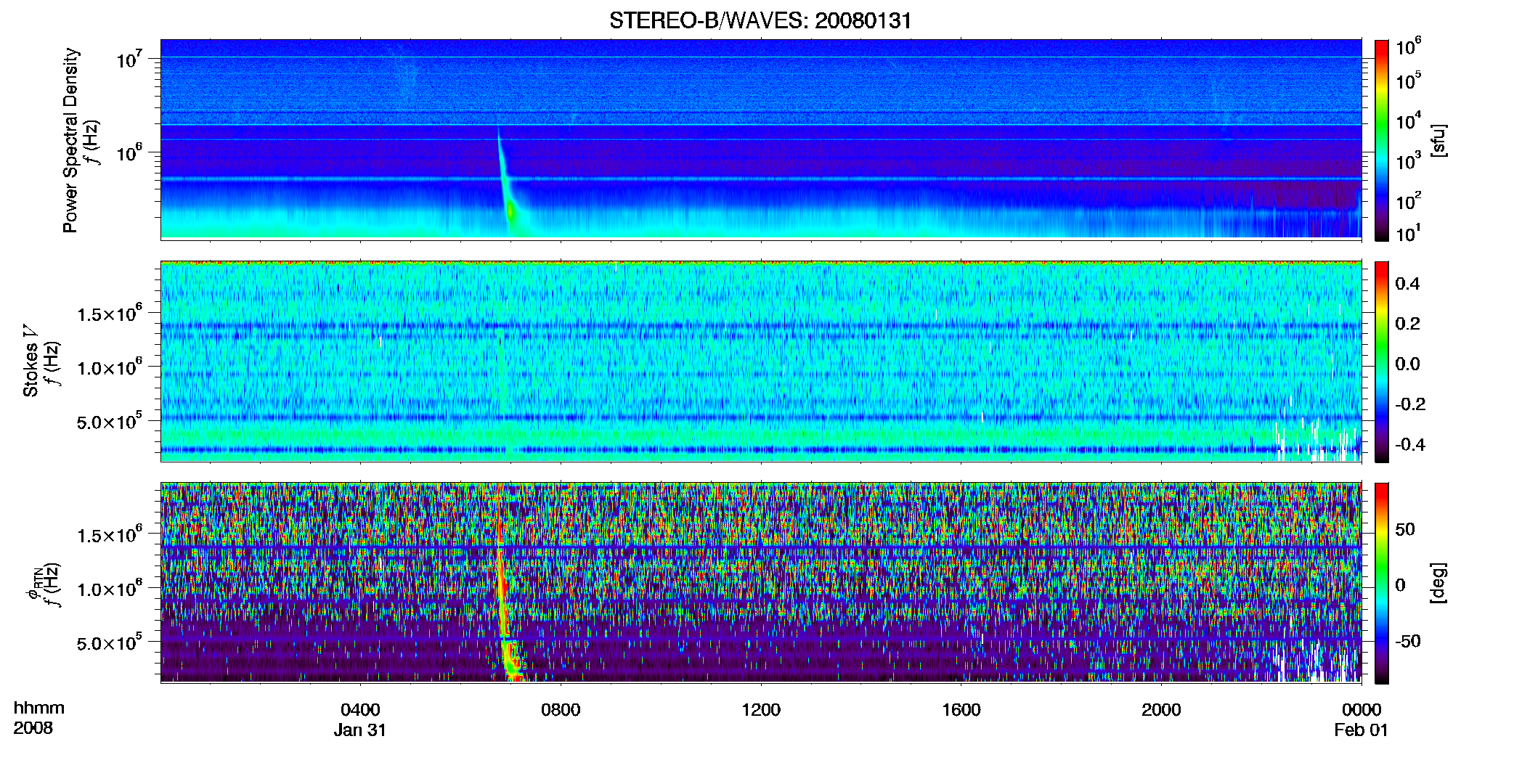Screen dimensions: 1522x784
Task: Click the plot title "STEREO-B/WAVES: 20080131"
Action: pos(760,20)
